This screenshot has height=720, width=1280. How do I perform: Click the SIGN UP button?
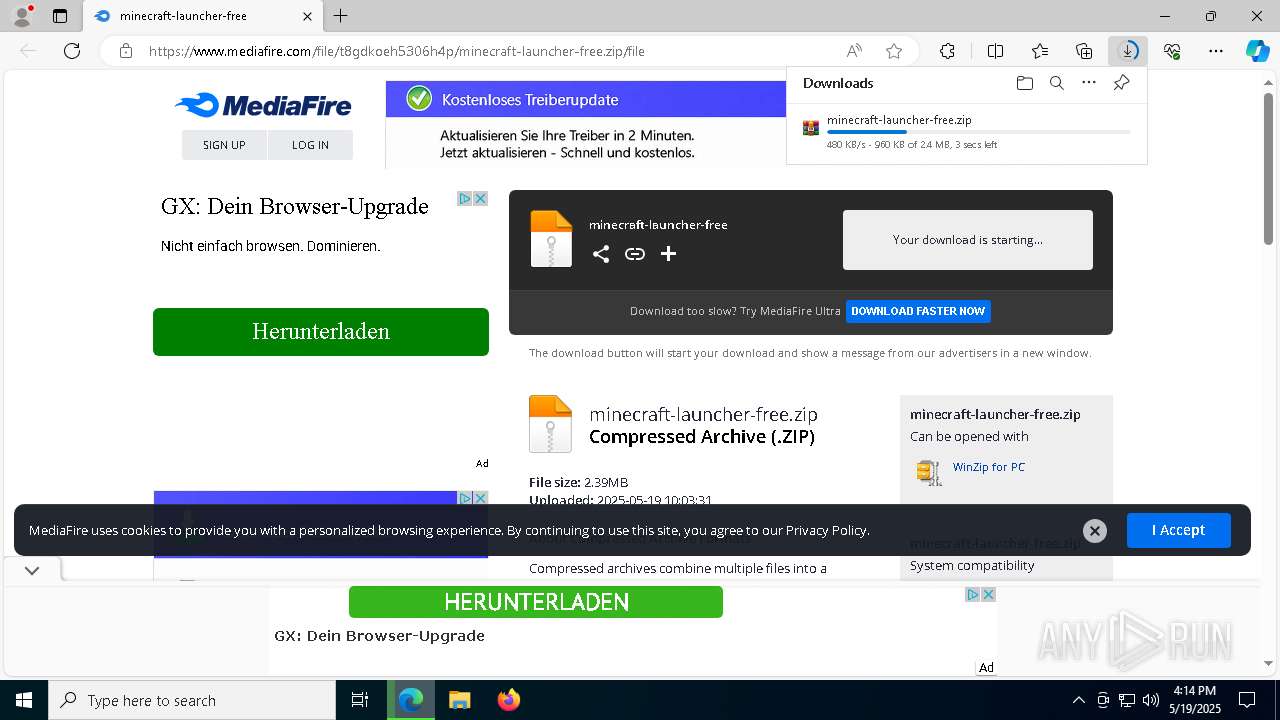coord(224,145)
